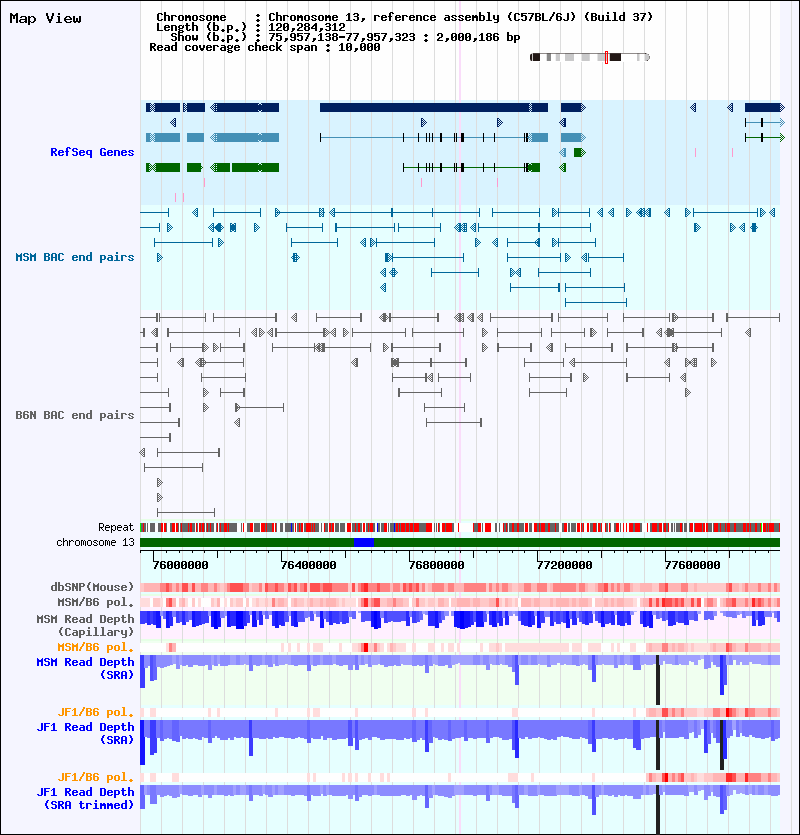Click the blue segment on chromosome 13 bar
800x835 pixels.
coord(364,543)
